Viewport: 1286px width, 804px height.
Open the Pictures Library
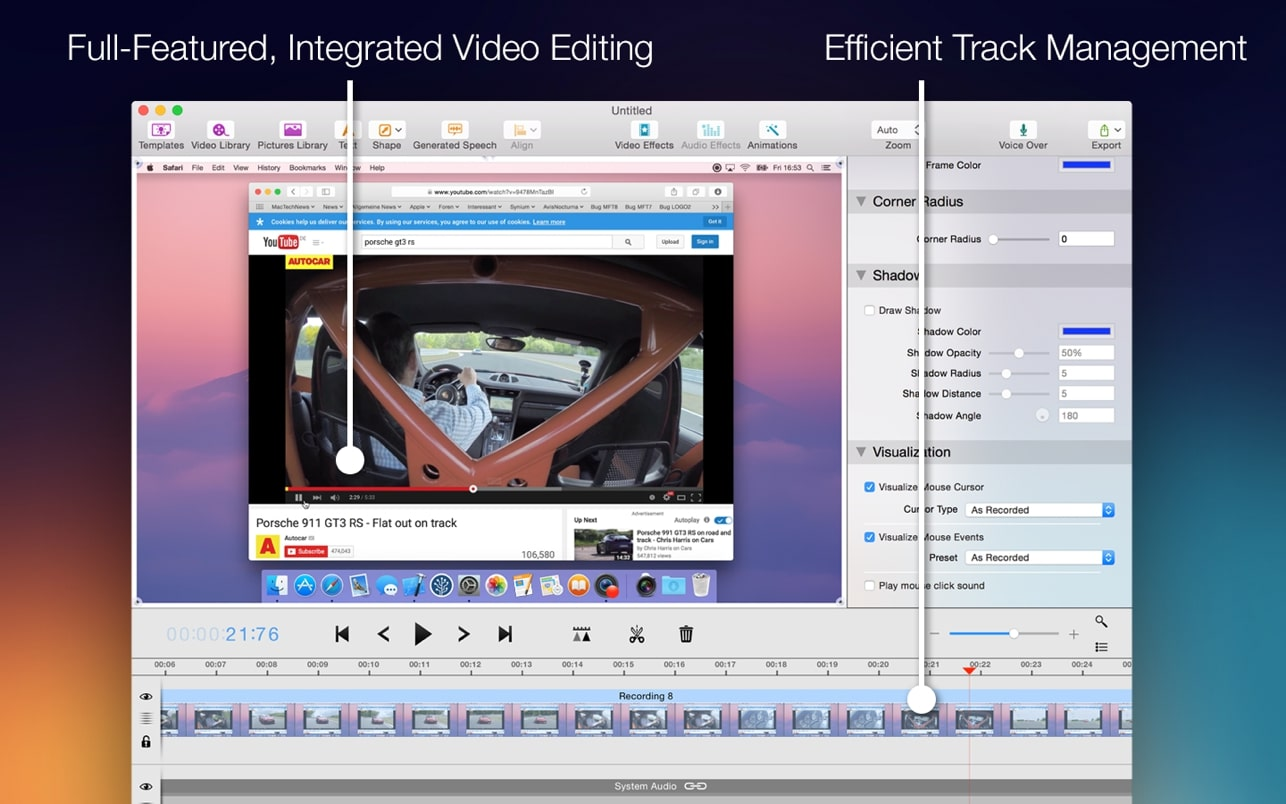tap(292, 130)
